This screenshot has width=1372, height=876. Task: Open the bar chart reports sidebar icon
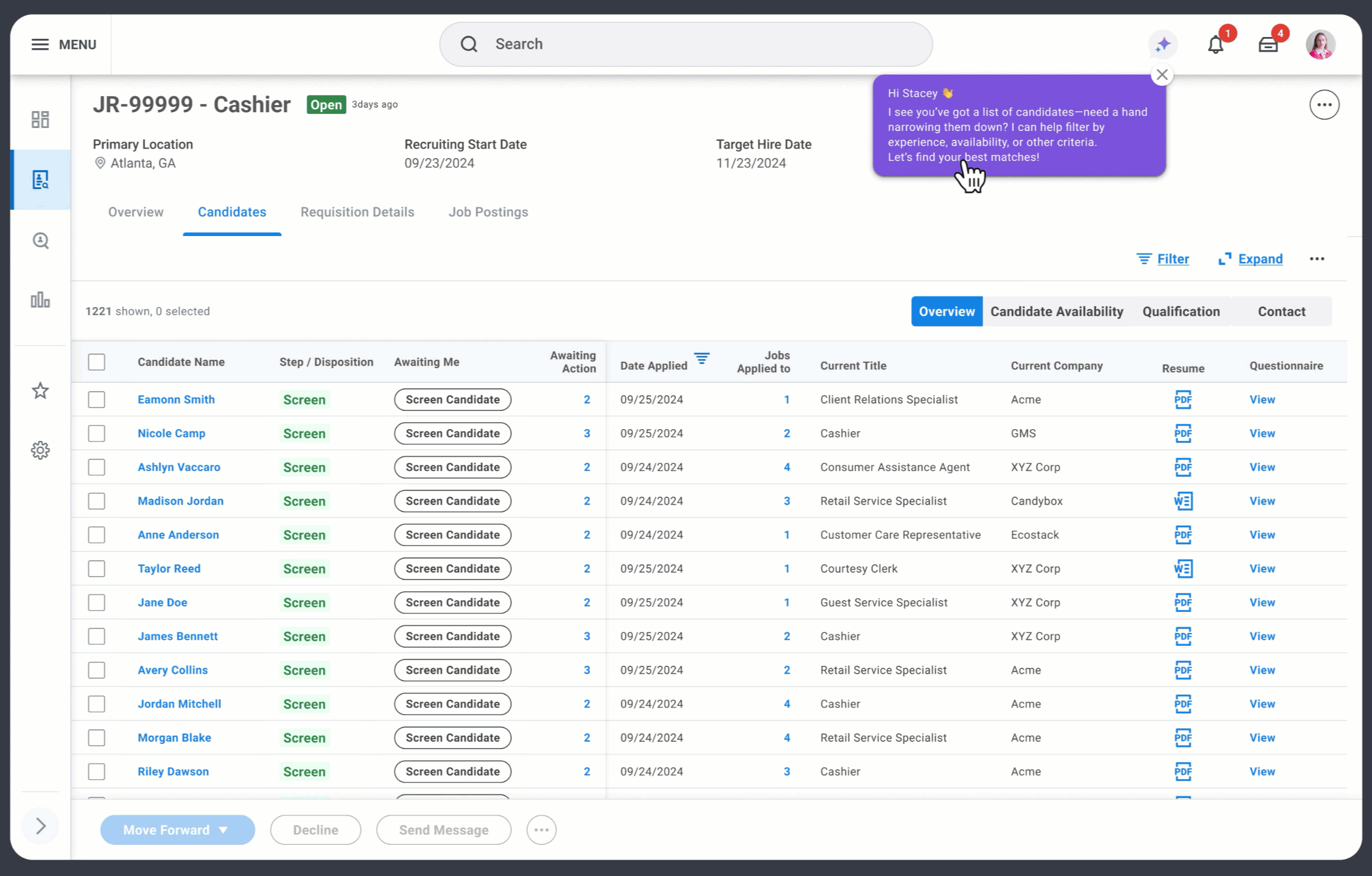(40, 300)
